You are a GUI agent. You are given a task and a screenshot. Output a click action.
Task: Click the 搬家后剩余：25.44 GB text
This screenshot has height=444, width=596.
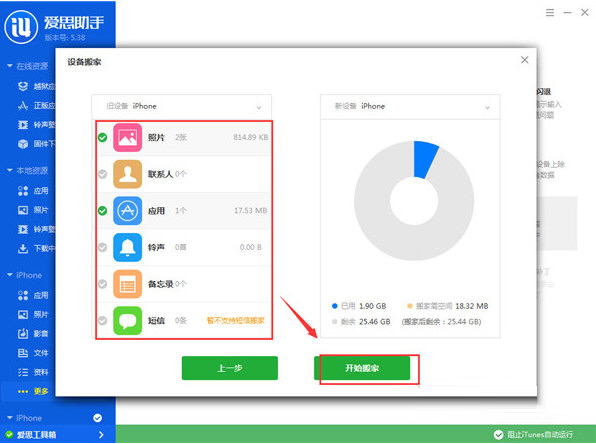(x=441, y=322)
